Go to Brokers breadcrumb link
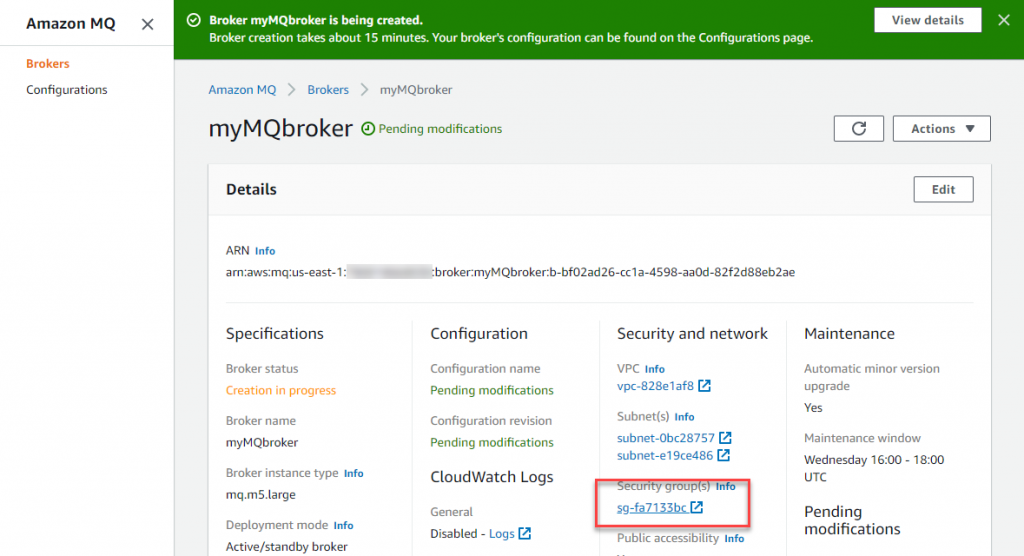Screen dimensions: 1024x556 (328, 90)
